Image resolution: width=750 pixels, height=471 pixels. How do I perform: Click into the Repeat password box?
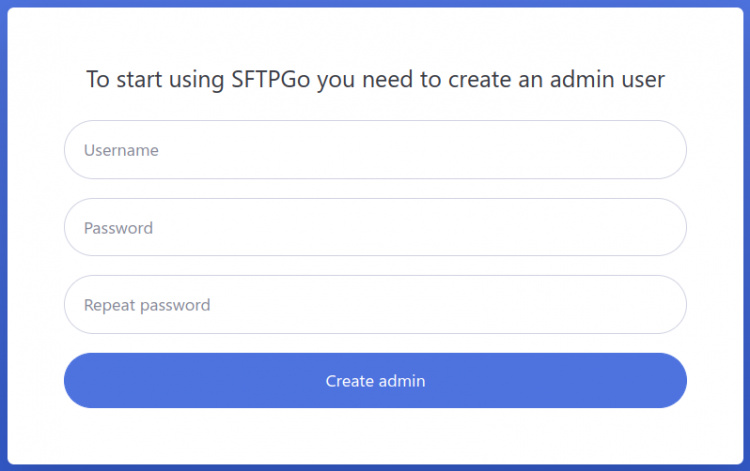(x=375, y=305)
